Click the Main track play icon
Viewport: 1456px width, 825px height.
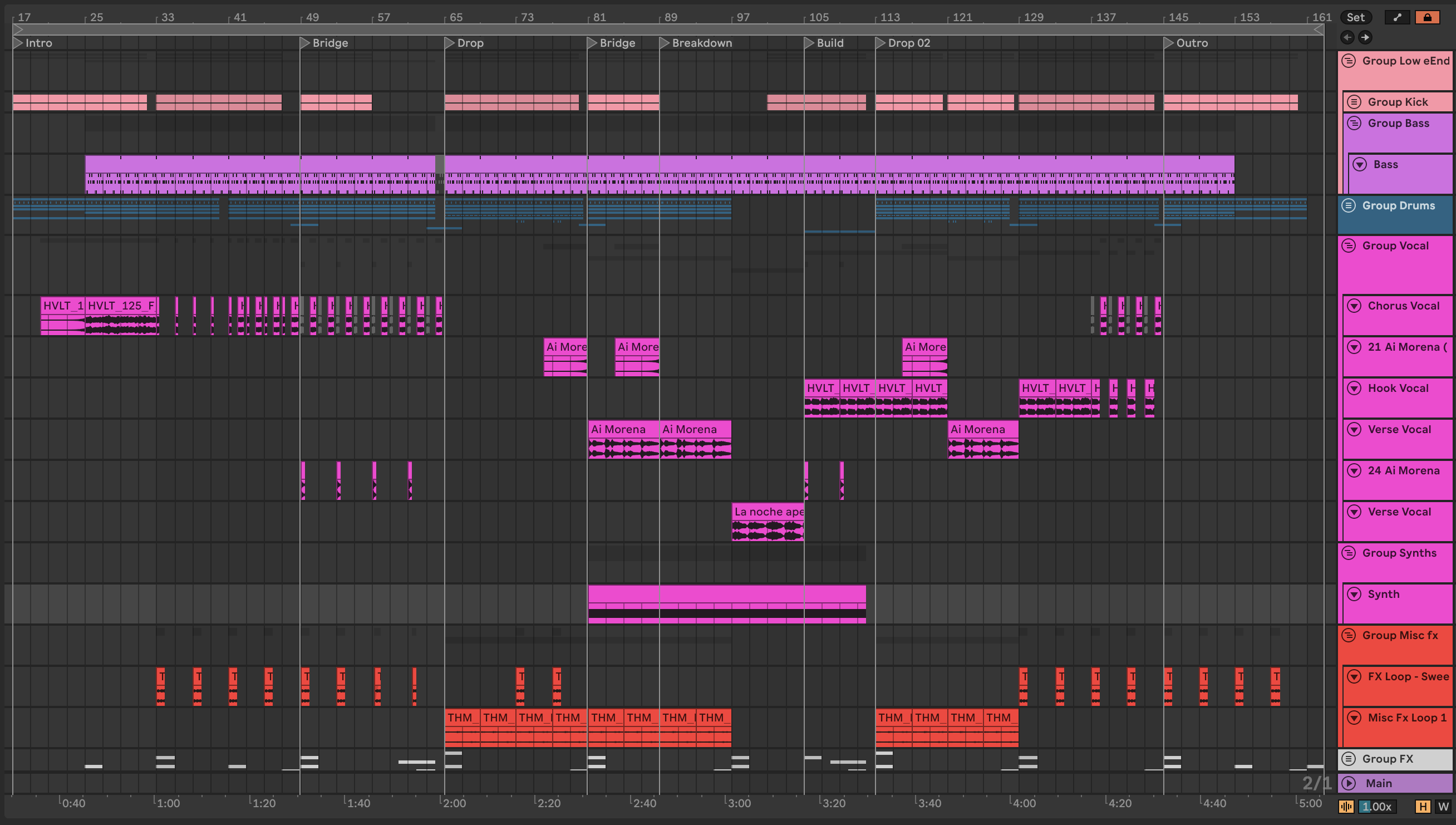pos(1349,783)
